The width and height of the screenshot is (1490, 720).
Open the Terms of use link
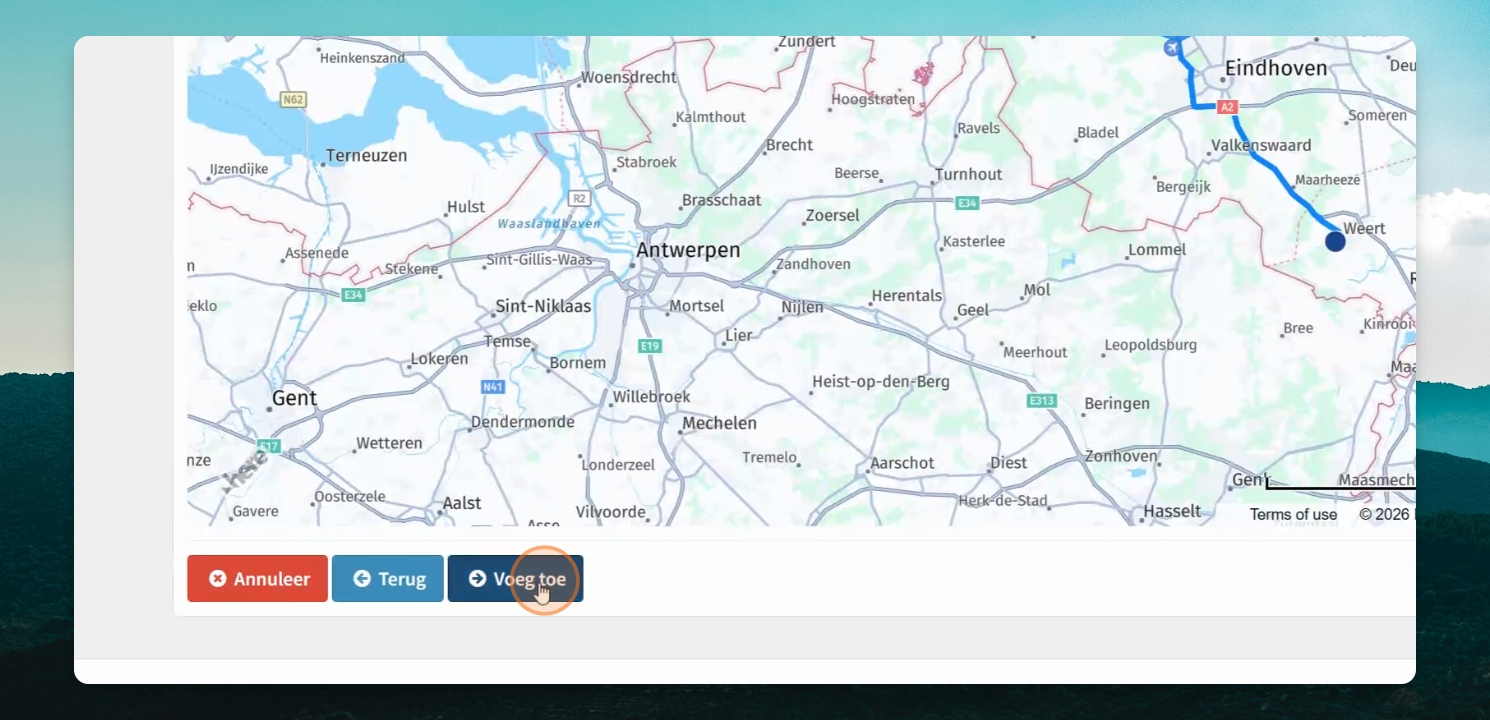(x=1293, y=514)
